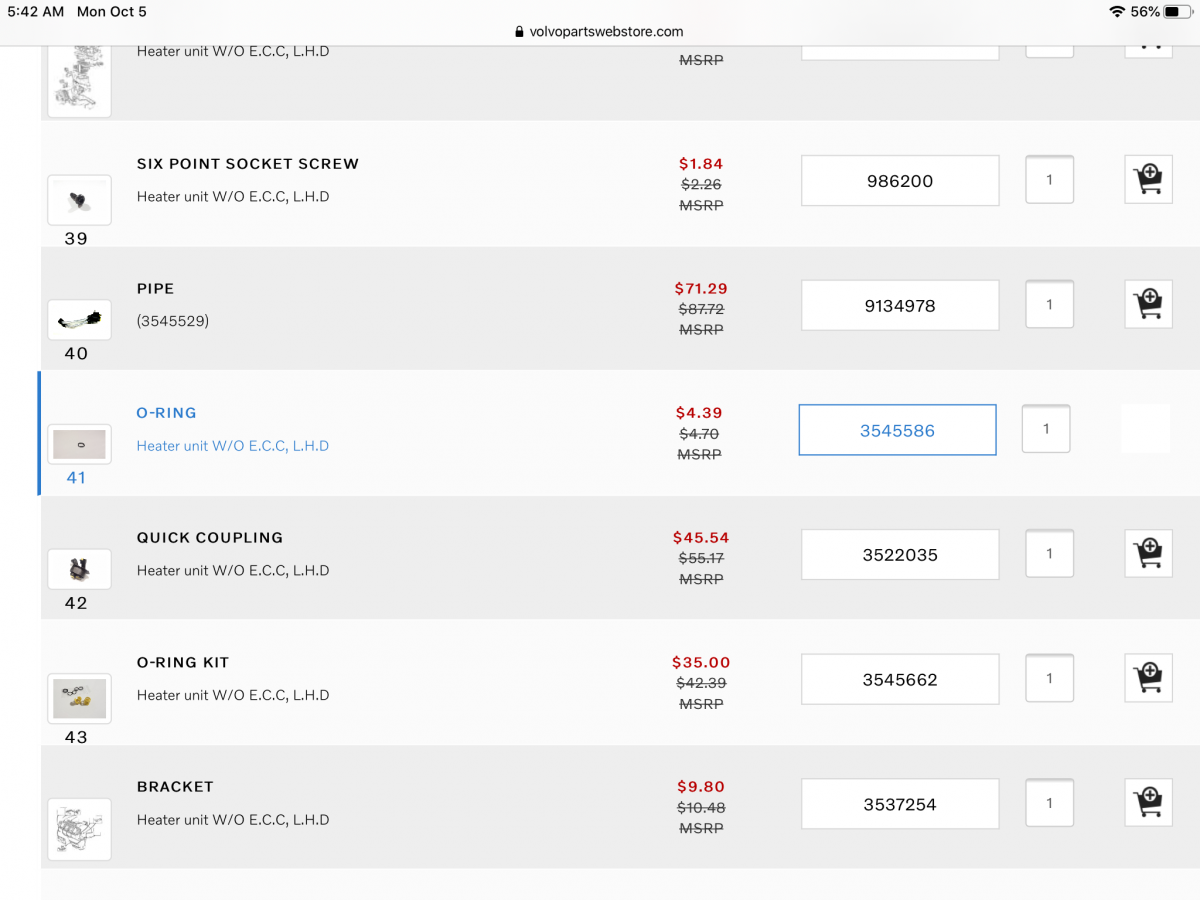The height and width of the screenshot is (900, 1200).
Task: Edit quantity field for Quick Coupling
Action: pyautogui.click(x=1049, y=554)
